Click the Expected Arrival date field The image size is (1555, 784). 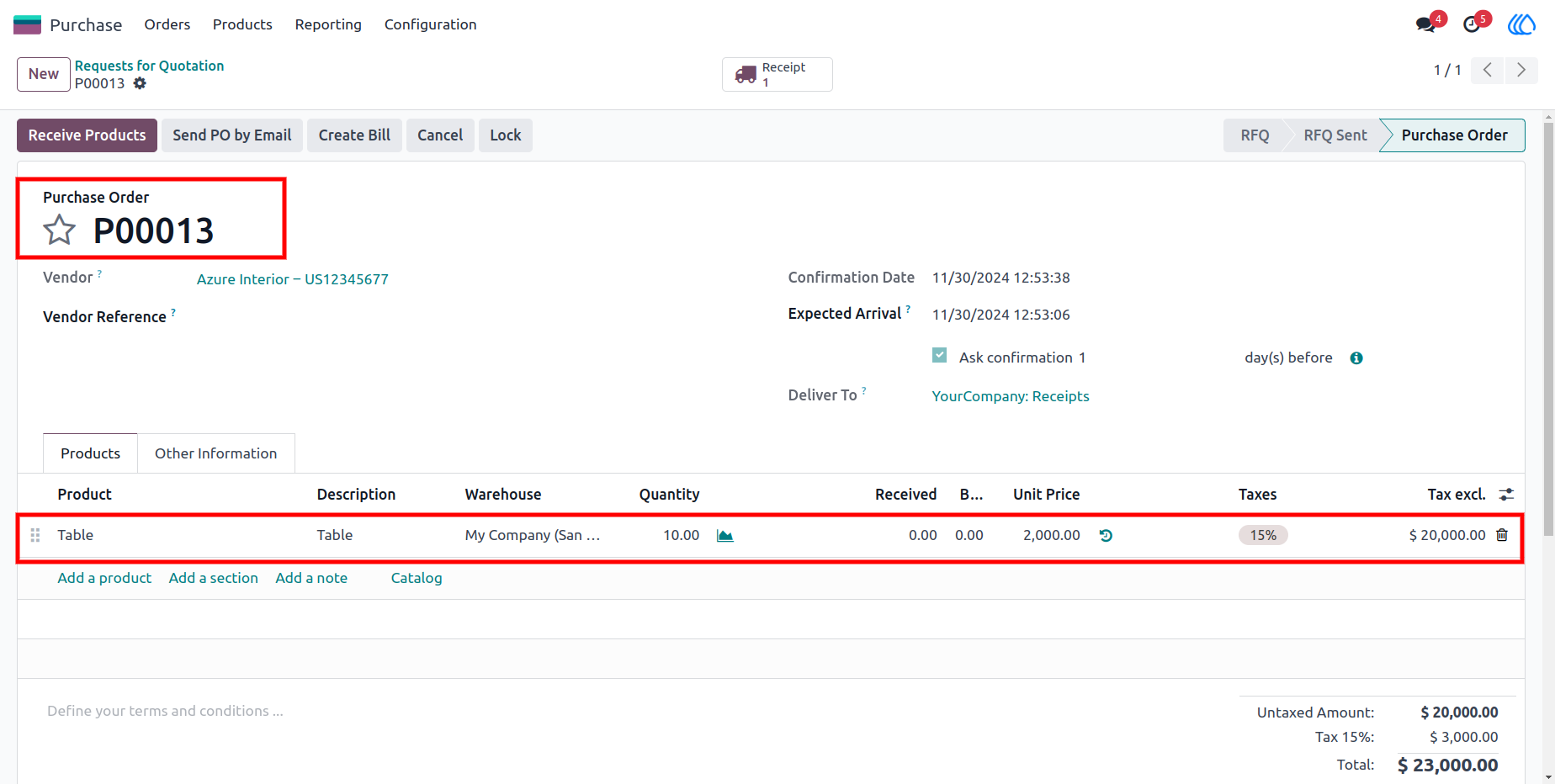click(1001, 315)
